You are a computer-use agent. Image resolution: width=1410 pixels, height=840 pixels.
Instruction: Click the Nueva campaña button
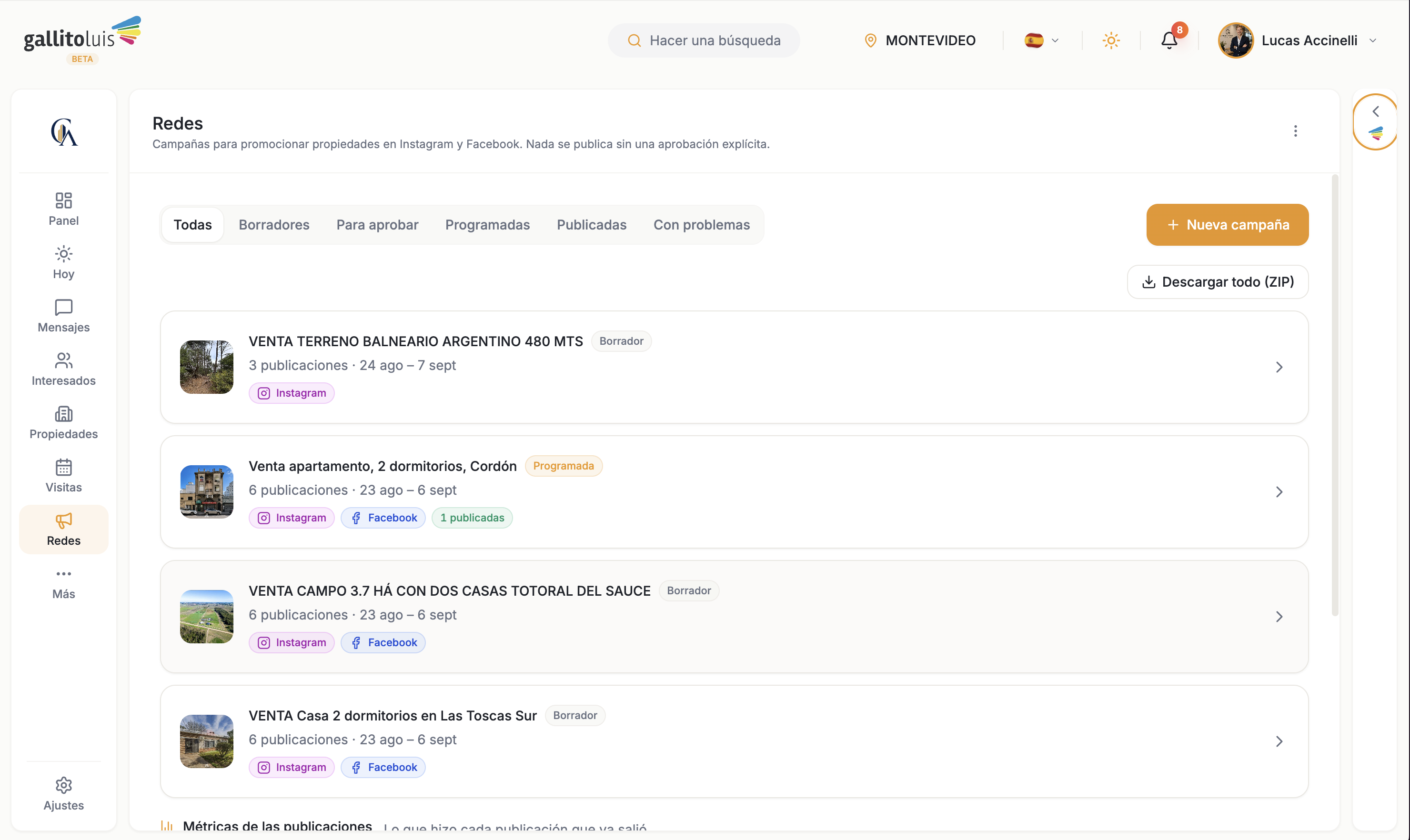pos(1227,225)
